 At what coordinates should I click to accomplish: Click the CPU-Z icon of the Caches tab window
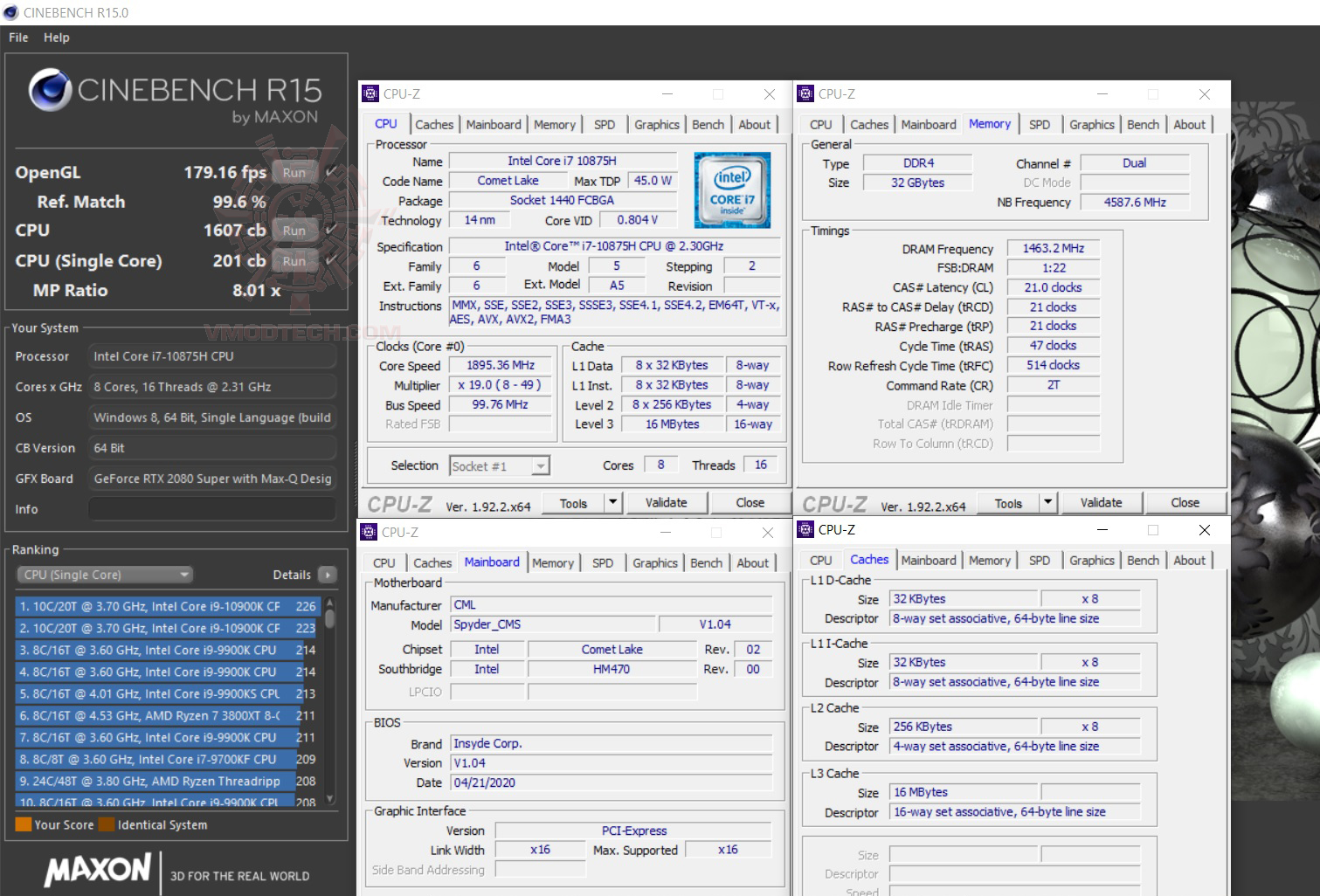click(x=805, y=530)
